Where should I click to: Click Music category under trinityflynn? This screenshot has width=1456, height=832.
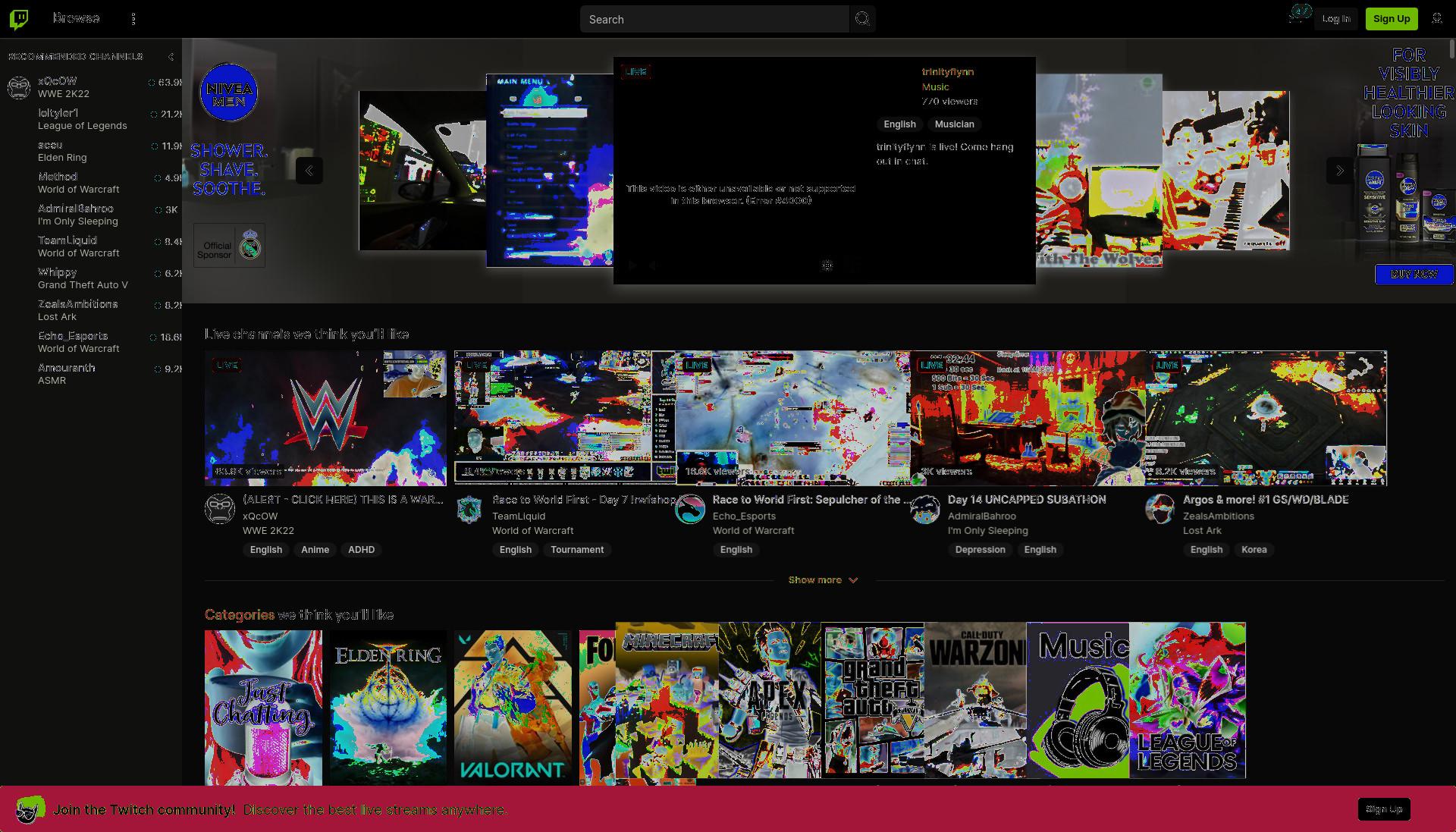935,86
